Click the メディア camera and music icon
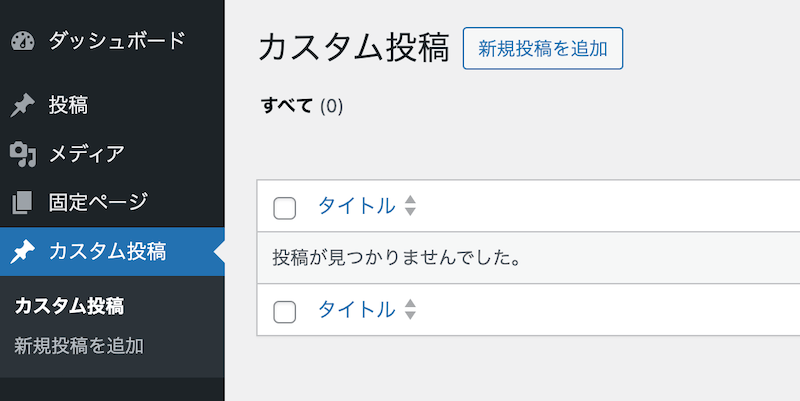800x401 pixels. point(23,153)
